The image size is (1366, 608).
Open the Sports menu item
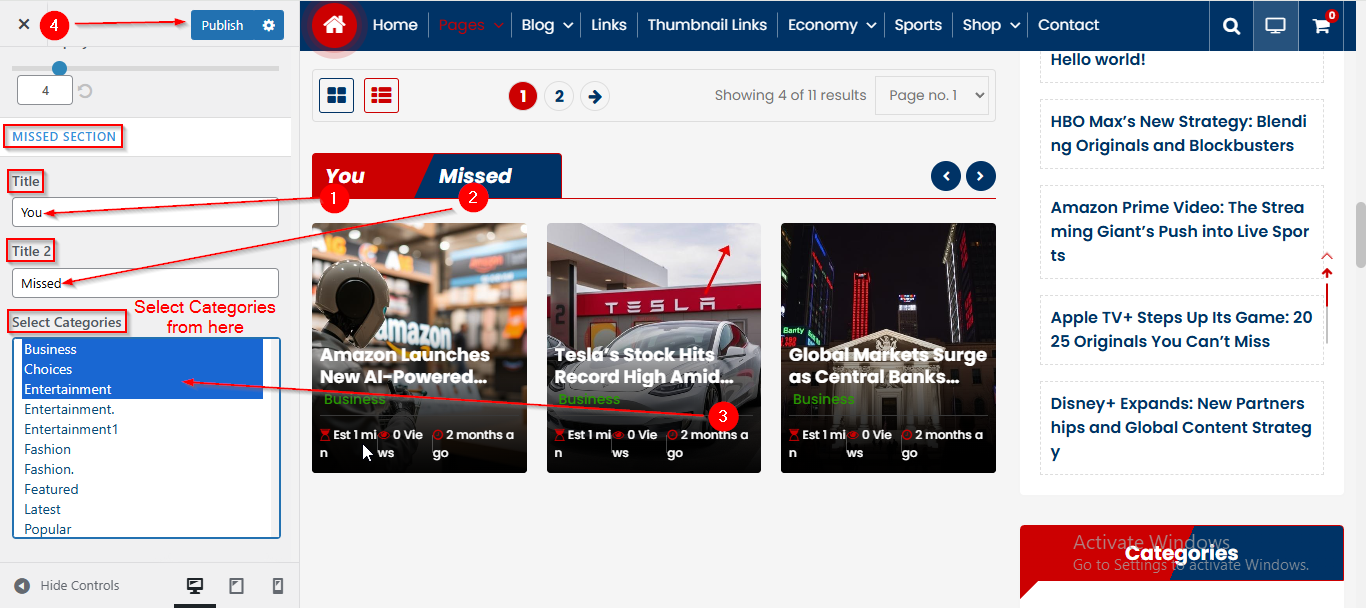click(x=918, y=25)
